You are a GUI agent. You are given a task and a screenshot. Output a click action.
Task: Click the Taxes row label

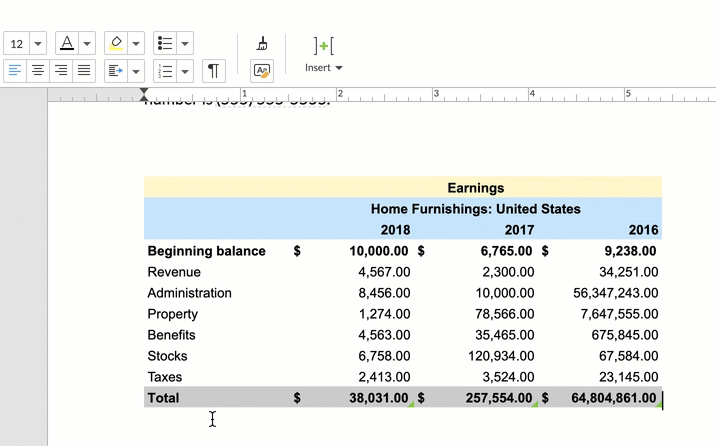point(164,377)
